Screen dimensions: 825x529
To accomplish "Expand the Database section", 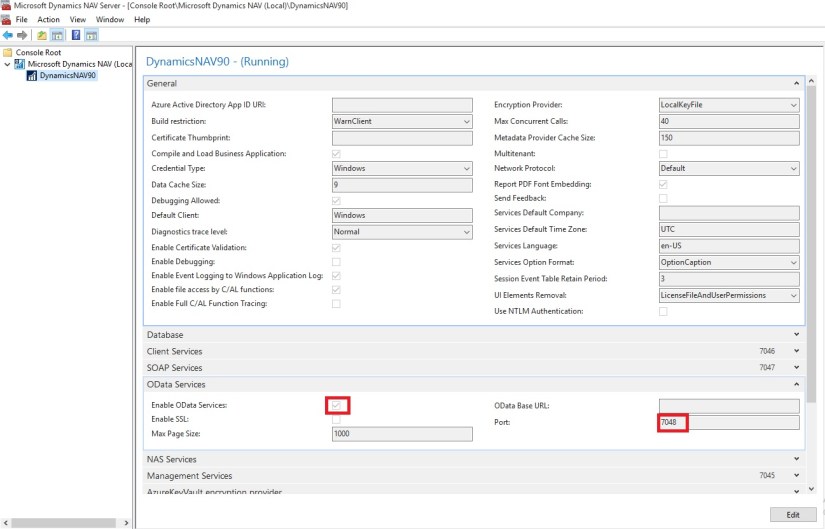I will (474, 335).
